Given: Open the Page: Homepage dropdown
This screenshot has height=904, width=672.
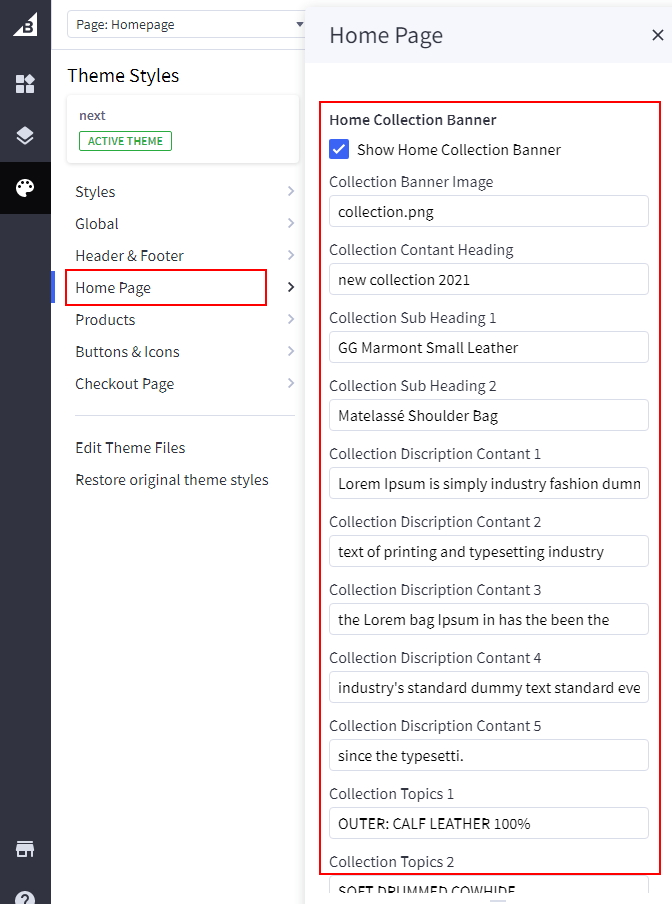Looking at the screenshot, I should pyautogui.click(x=186, y=24).
